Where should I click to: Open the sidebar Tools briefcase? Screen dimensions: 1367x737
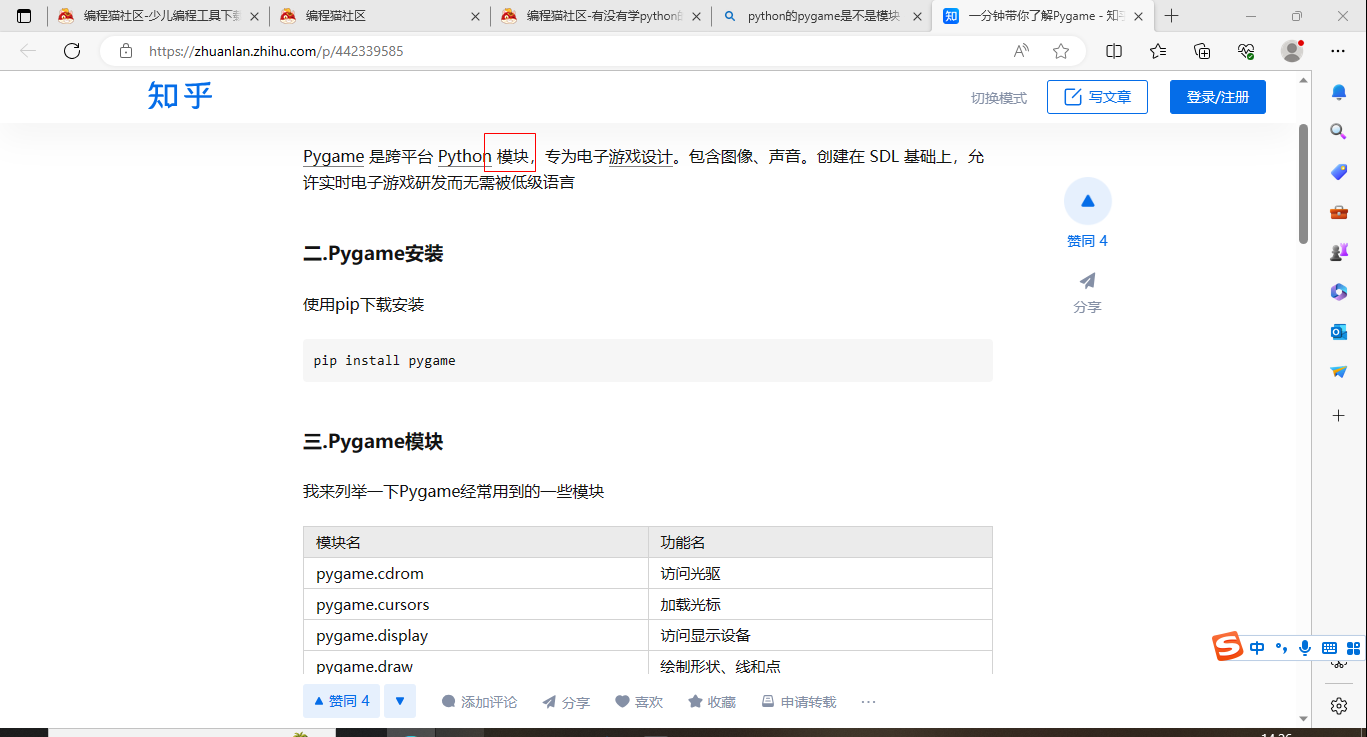1339,212
